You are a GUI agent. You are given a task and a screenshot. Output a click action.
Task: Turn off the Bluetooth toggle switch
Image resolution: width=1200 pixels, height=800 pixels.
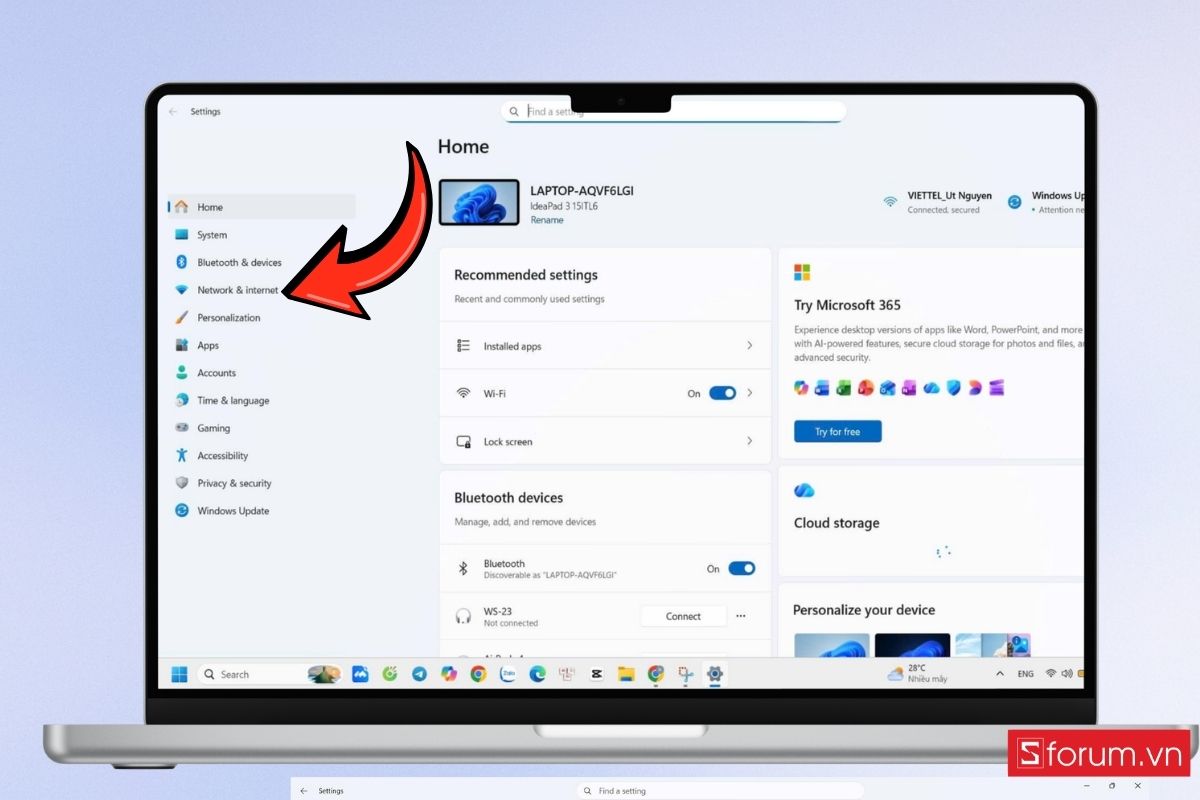741,568
